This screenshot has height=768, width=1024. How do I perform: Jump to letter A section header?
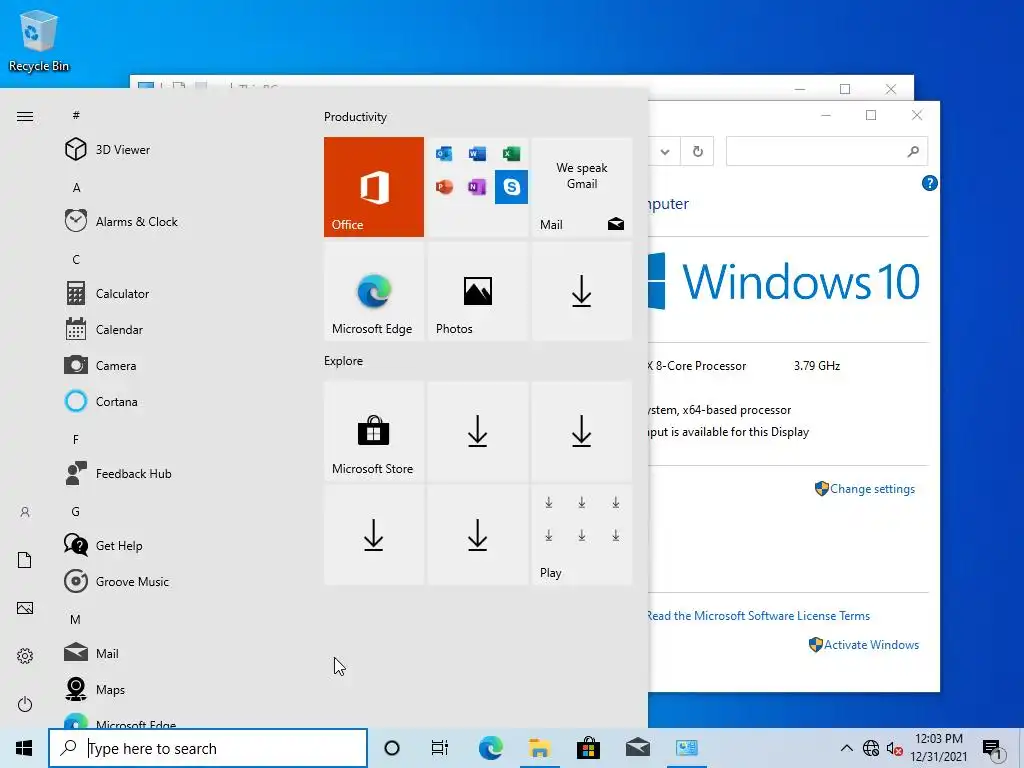coord(76,188)
